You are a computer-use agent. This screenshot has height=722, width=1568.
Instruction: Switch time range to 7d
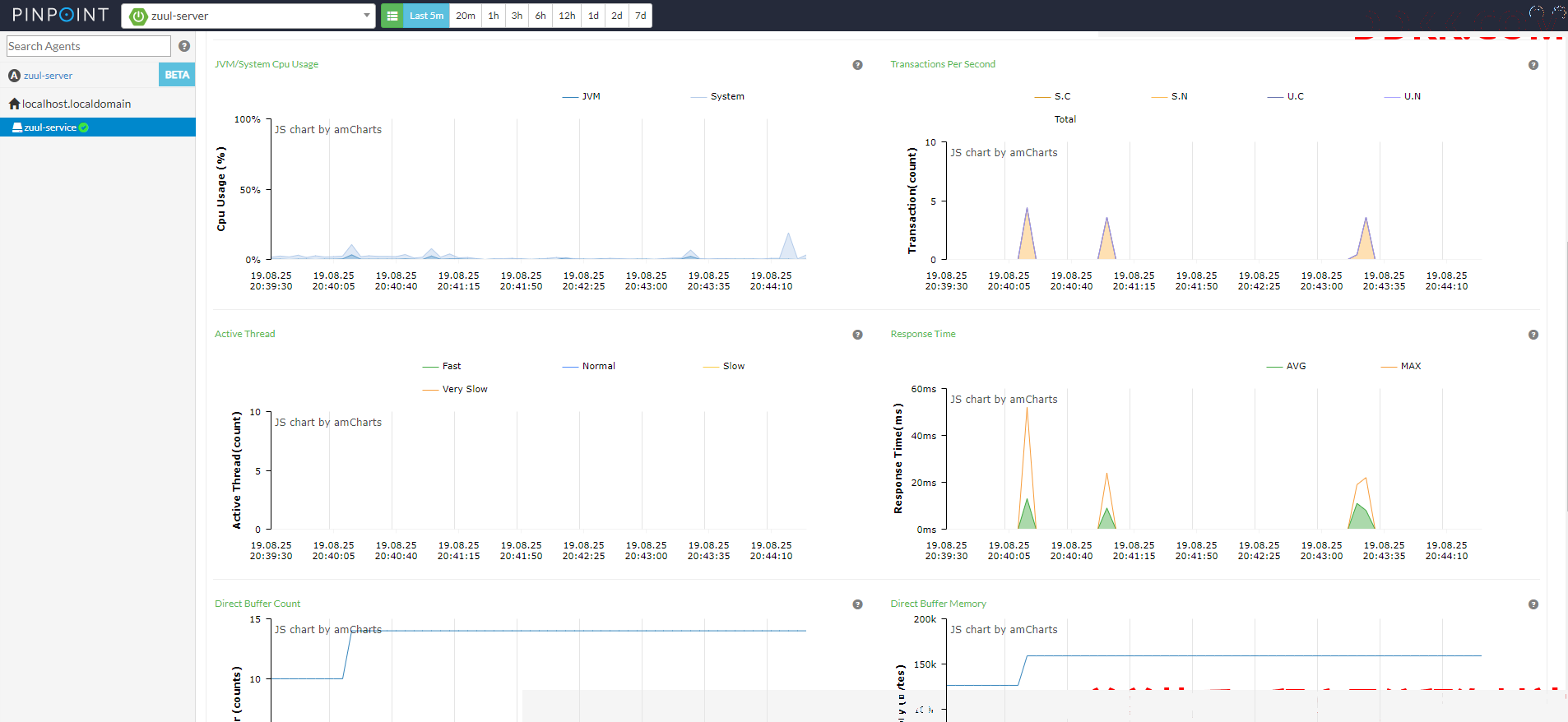click(641, 16)
